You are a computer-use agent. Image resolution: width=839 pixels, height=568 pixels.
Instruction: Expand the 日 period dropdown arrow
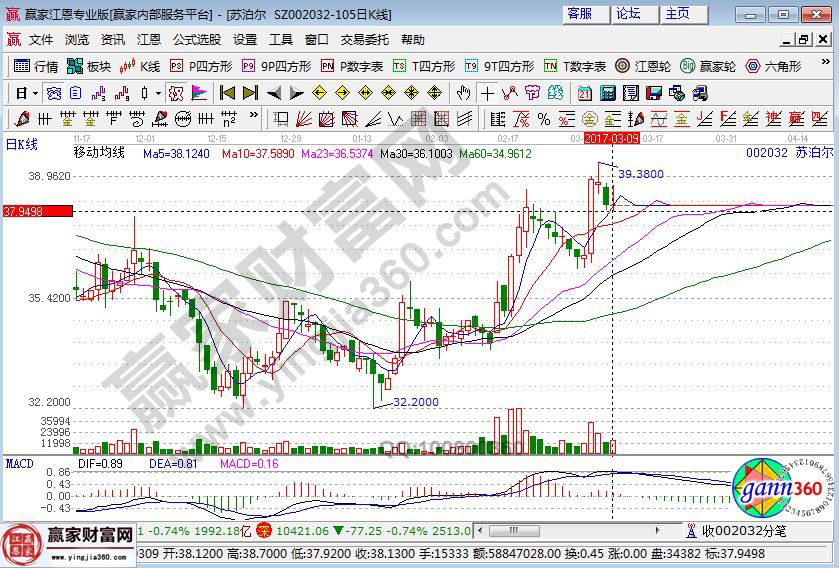[x=35, y=93]
